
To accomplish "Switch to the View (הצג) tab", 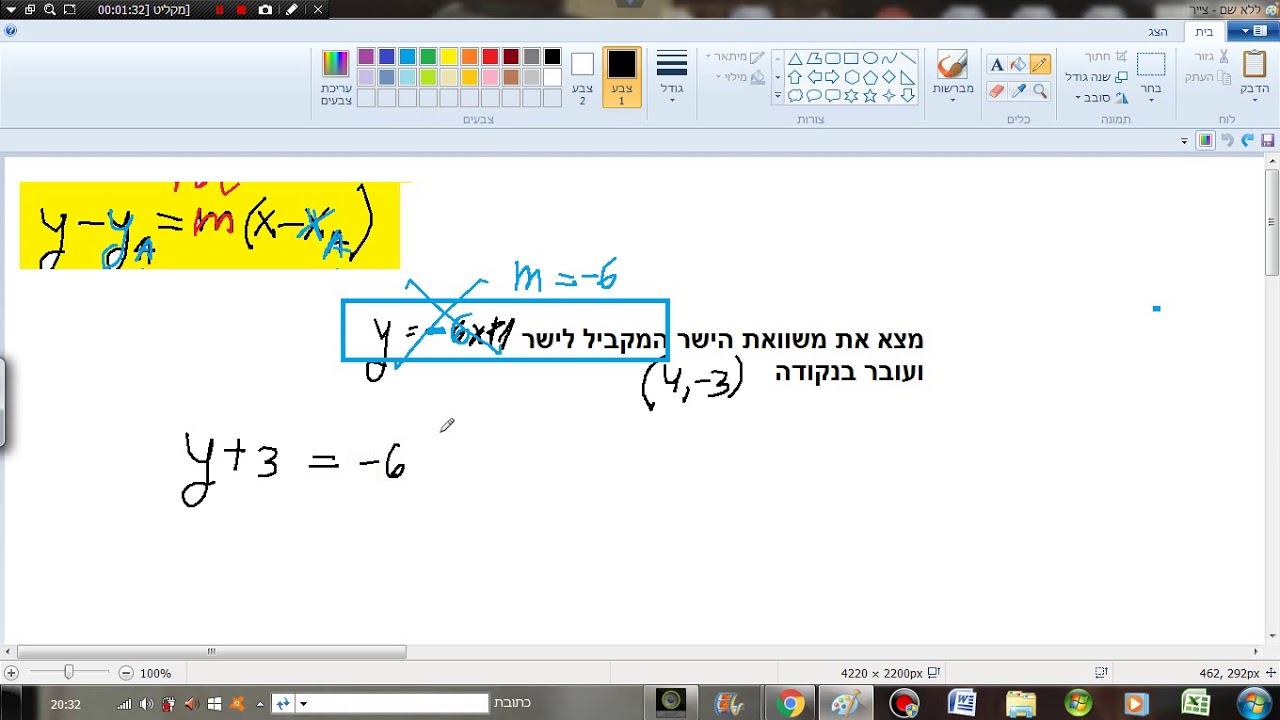I will click(x=1157, y=32).
